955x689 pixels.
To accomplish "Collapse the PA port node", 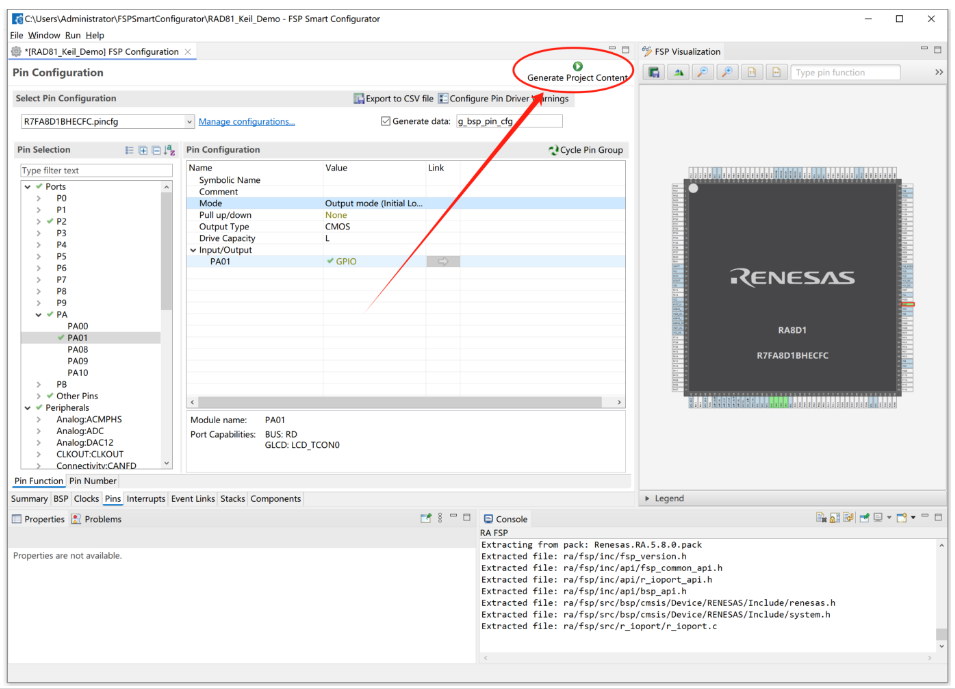I will (x=39, y=314).
